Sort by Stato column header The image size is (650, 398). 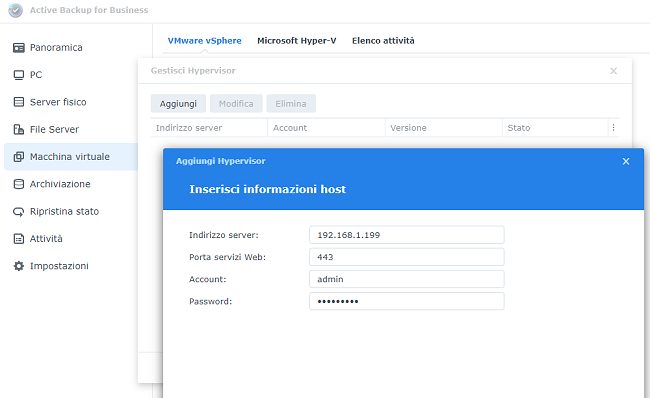pos(555,128)
